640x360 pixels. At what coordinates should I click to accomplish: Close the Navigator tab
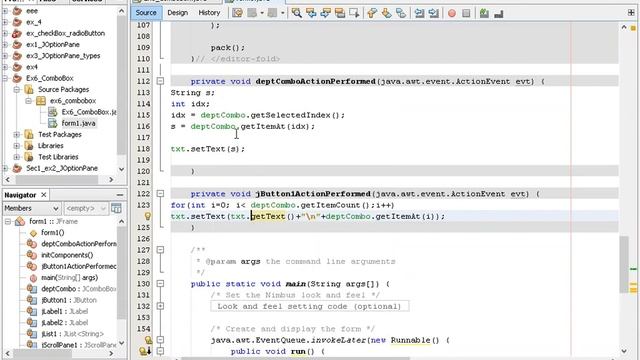point(44,195)
